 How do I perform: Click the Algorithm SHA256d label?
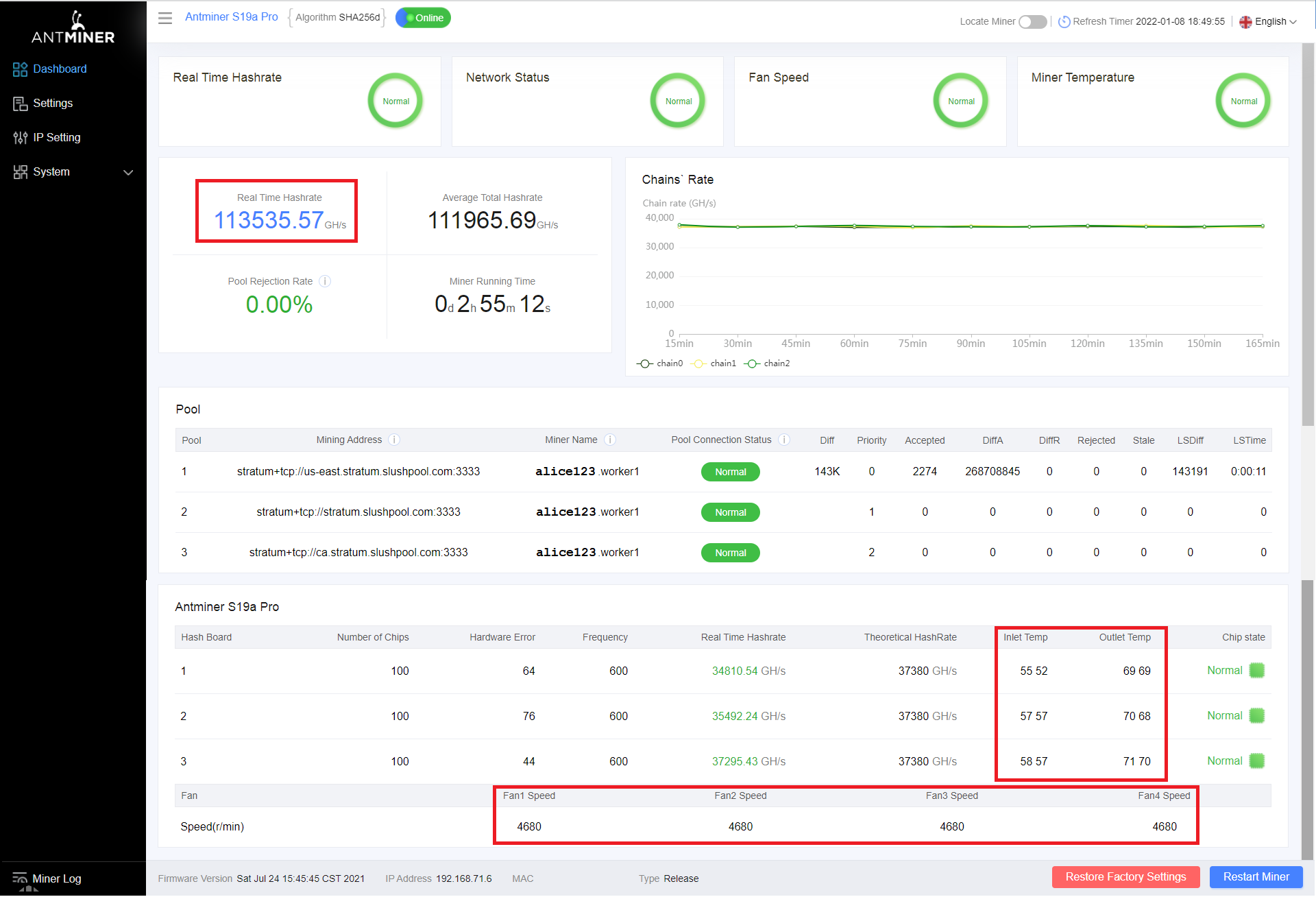[337, 18]
